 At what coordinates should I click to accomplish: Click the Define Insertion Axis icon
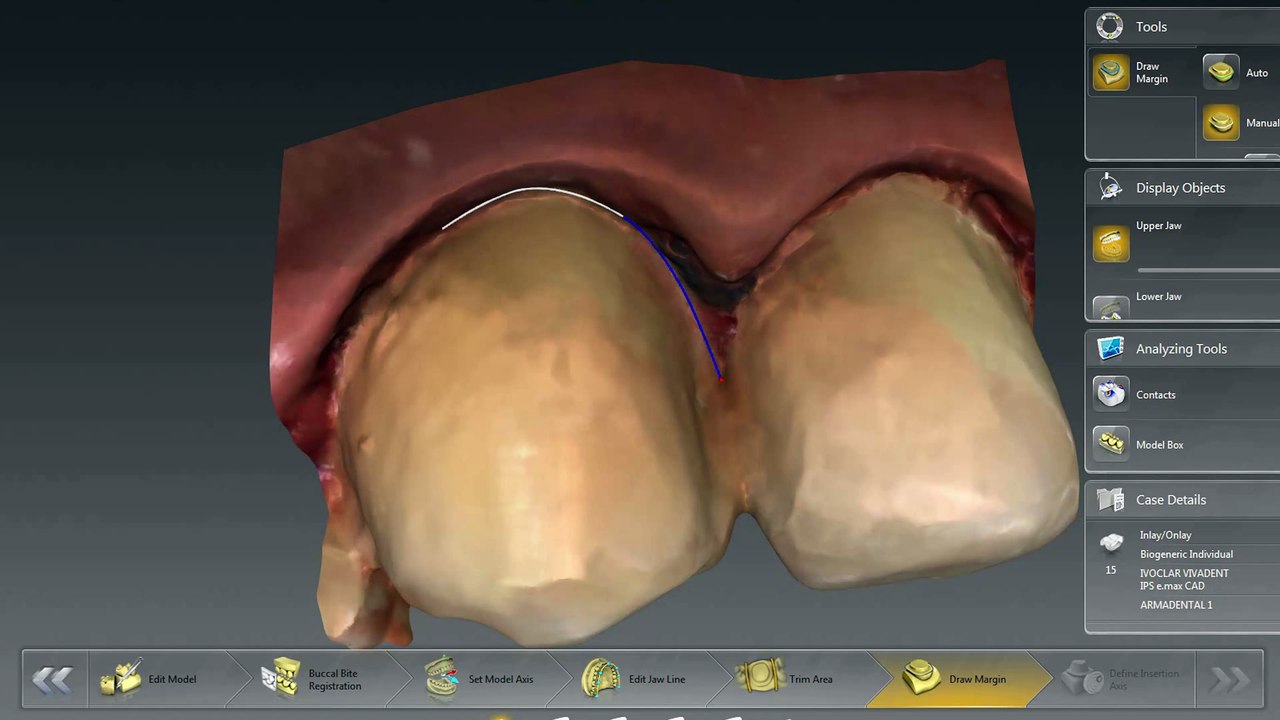pos(1081,678)
